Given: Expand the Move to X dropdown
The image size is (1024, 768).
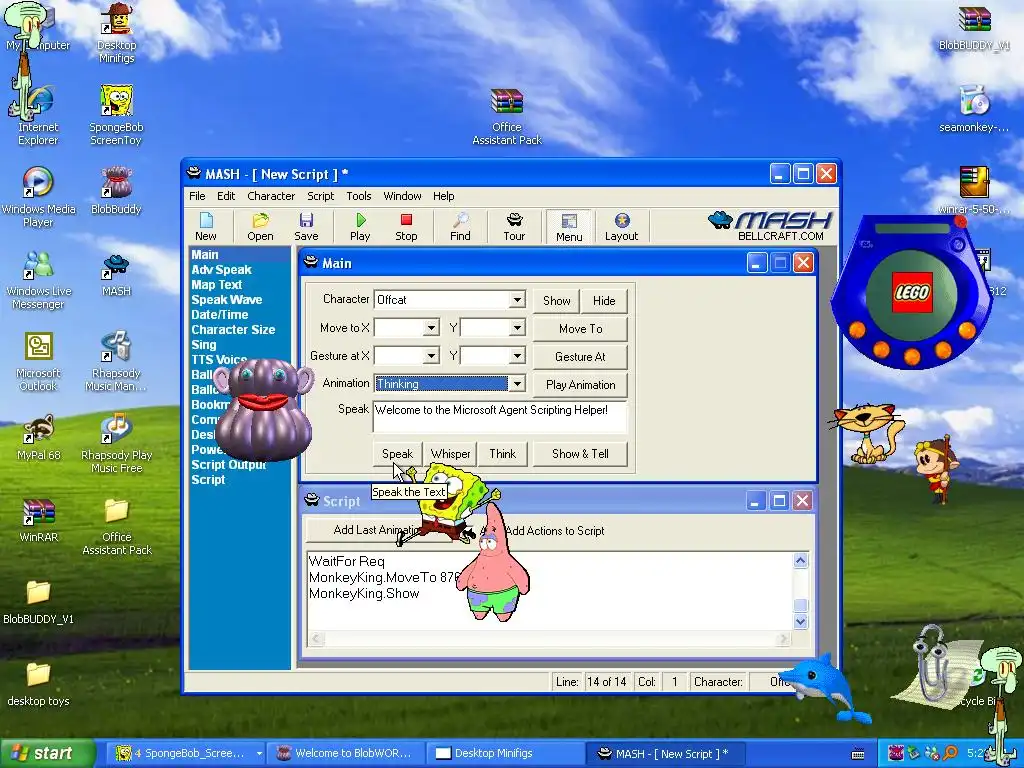Looking at the screenshot, I should [431, 328].
